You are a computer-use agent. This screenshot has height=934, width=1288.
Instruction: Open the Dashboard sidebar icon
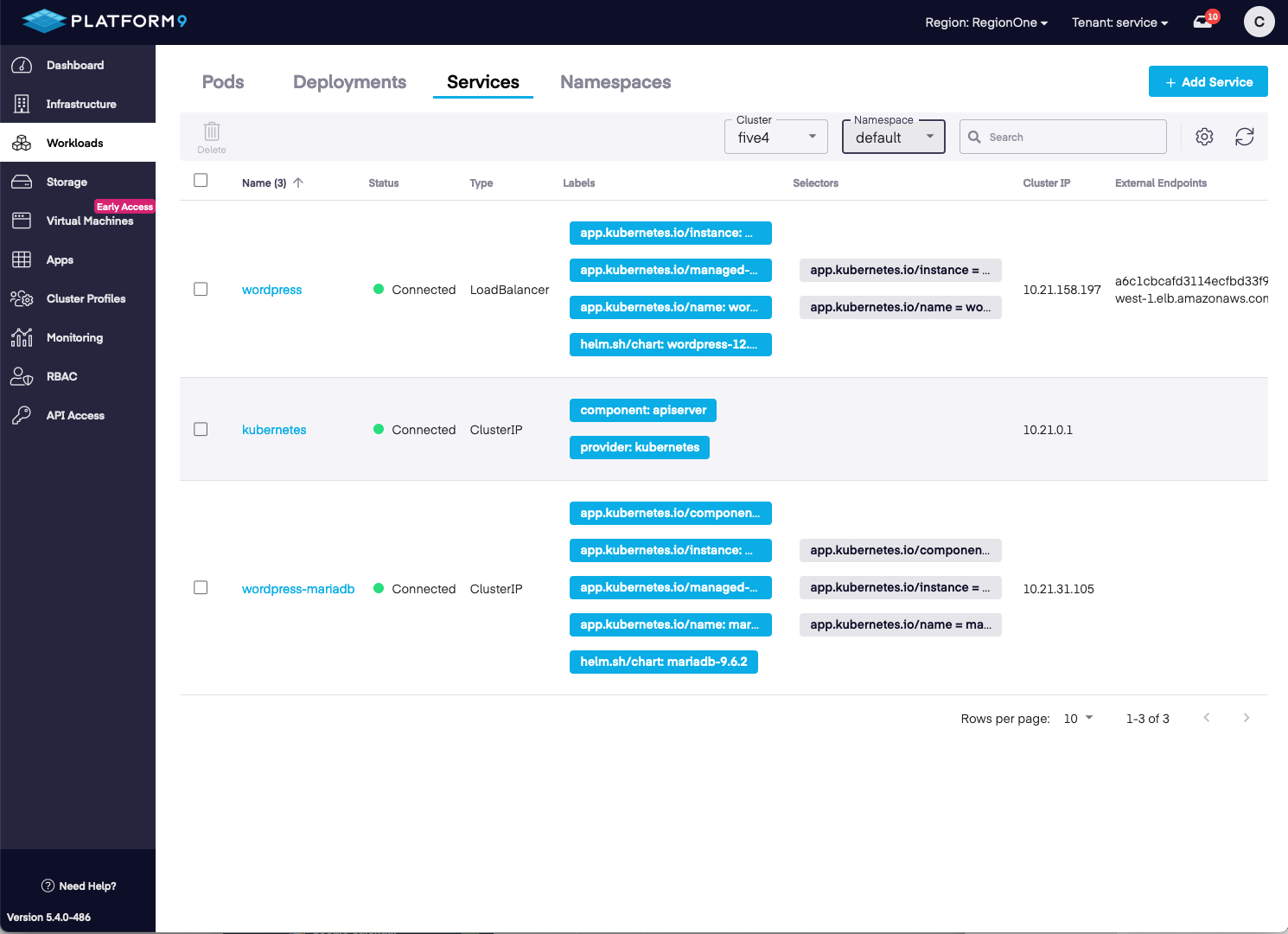pyautogui.click(x=22, y=66)
